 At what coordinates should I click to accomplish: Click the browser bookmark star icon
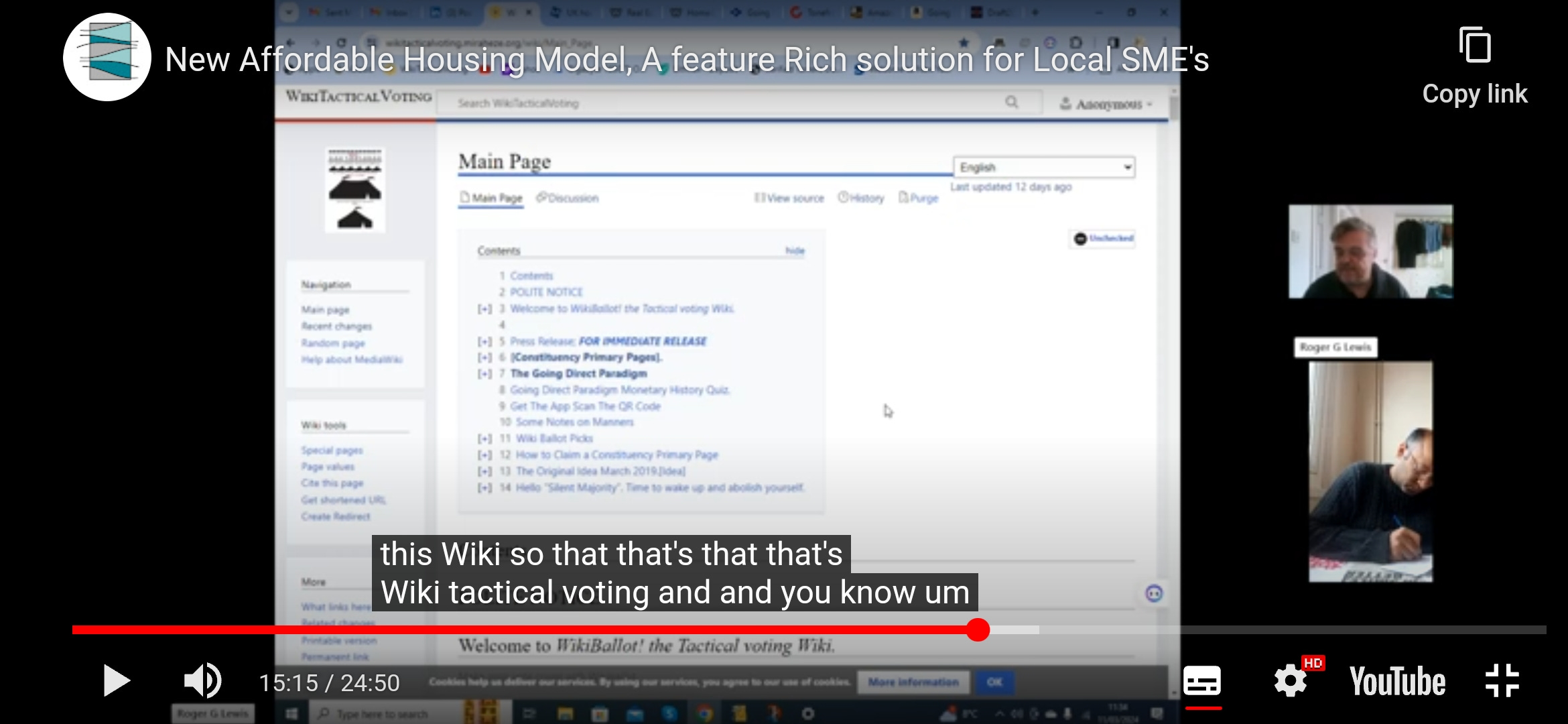click(x=964, y=42)
